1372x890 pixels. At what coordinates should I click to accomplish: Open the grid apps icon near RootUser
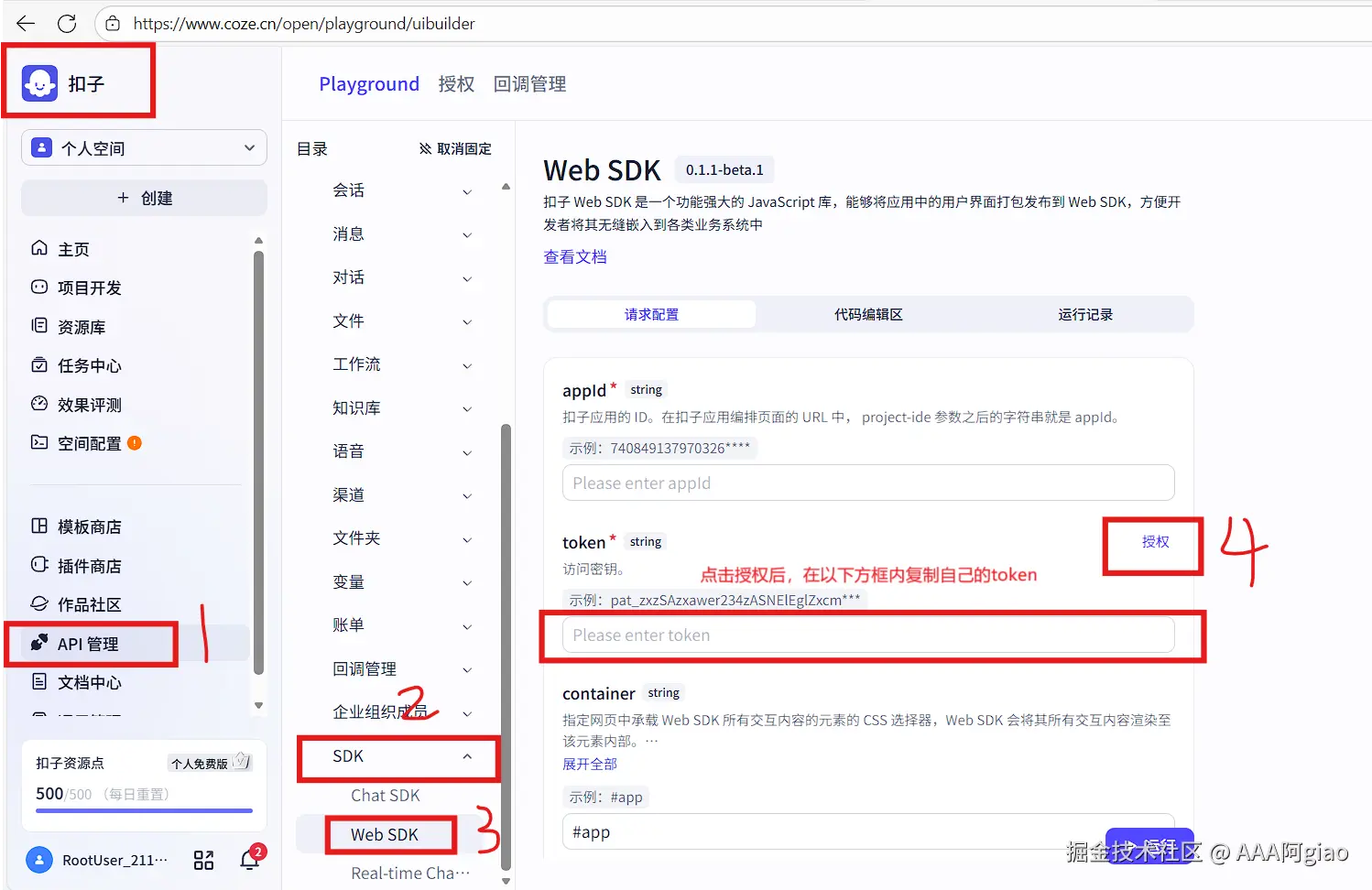pyautogui.click(x=203, y=860)
